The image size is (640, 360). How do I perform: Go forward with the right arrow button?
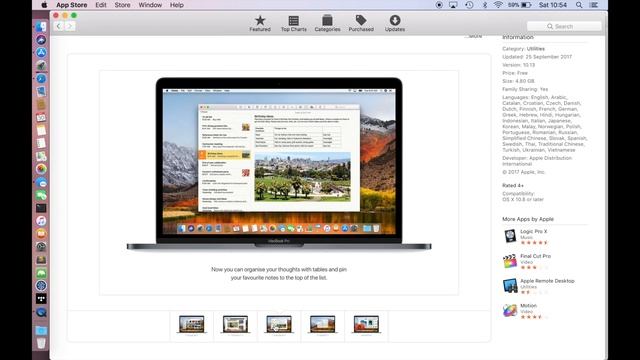(x=70, y=26)
